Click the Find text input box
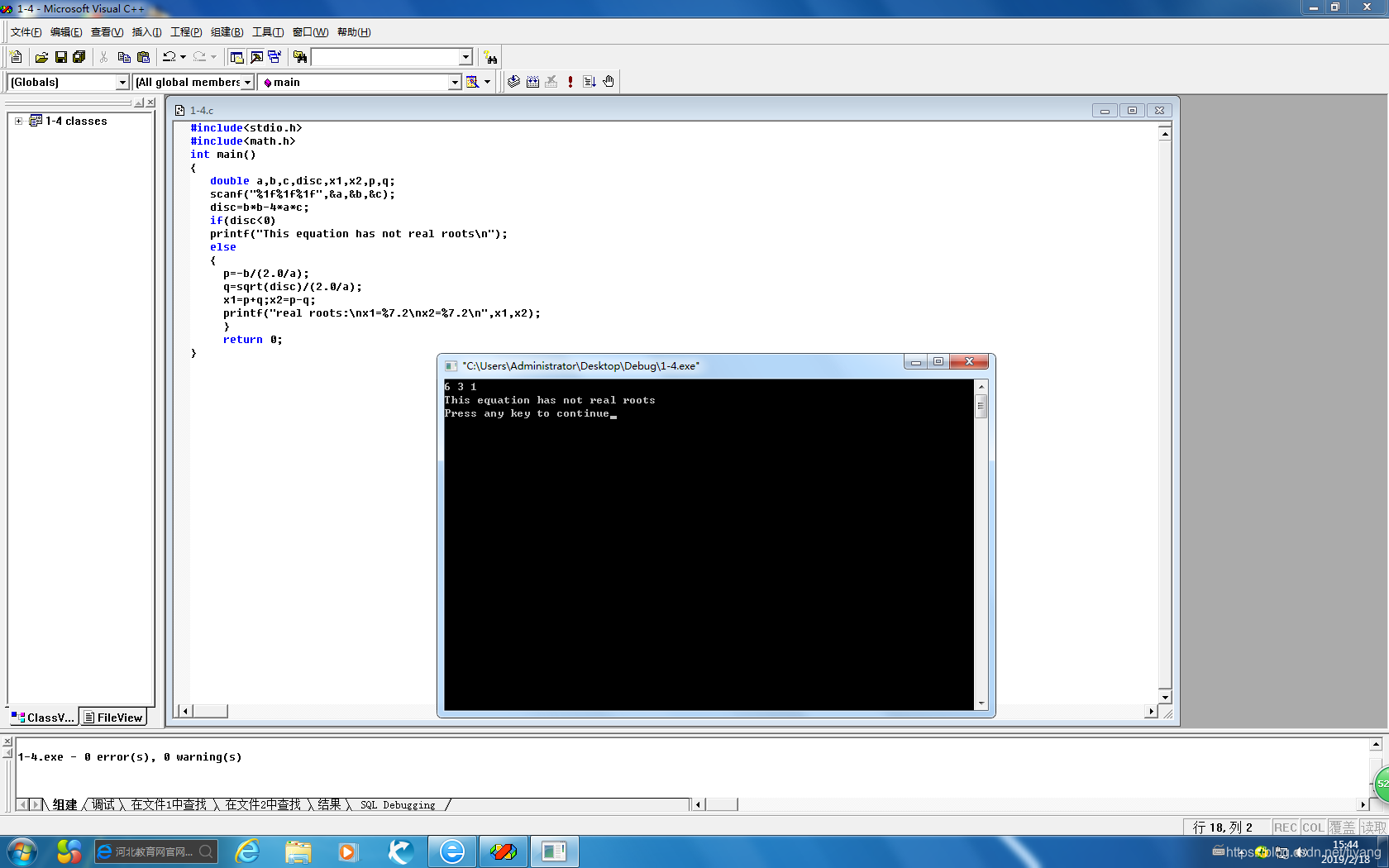Viewport: 1389px width, 868px height. (x=384, y=57)
